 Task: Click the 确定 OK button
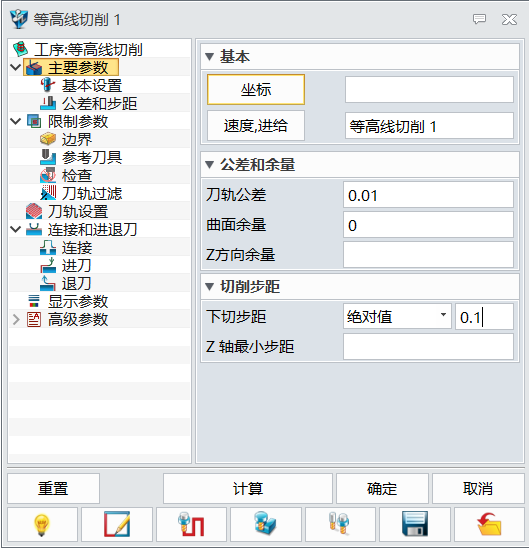click(382, 488)
